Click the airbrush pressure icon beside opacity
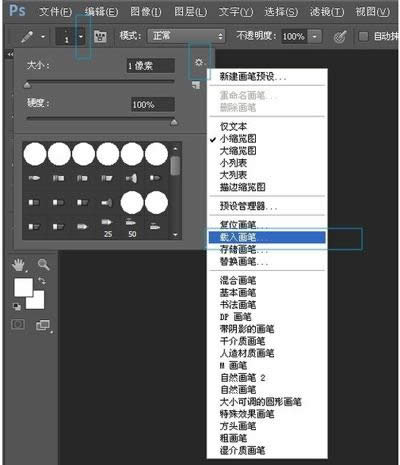Image resolution: width=400 pixels, height=465 pixels. [x=340, y=36]
